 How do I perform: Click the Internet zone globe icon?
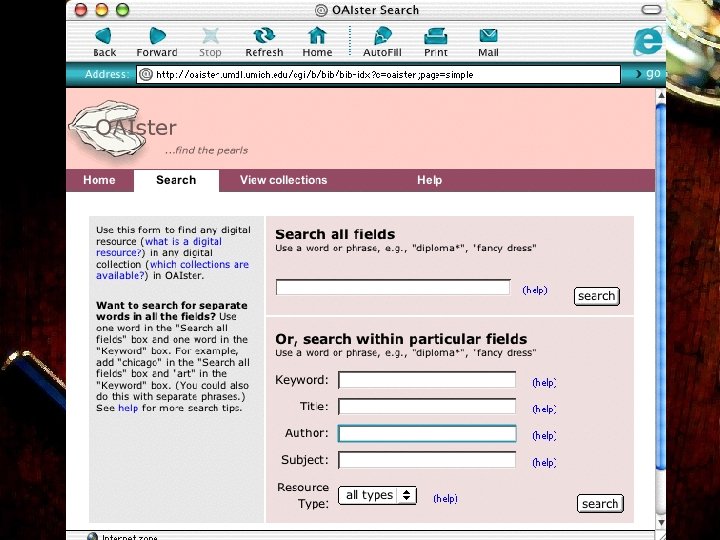(92, 536)
